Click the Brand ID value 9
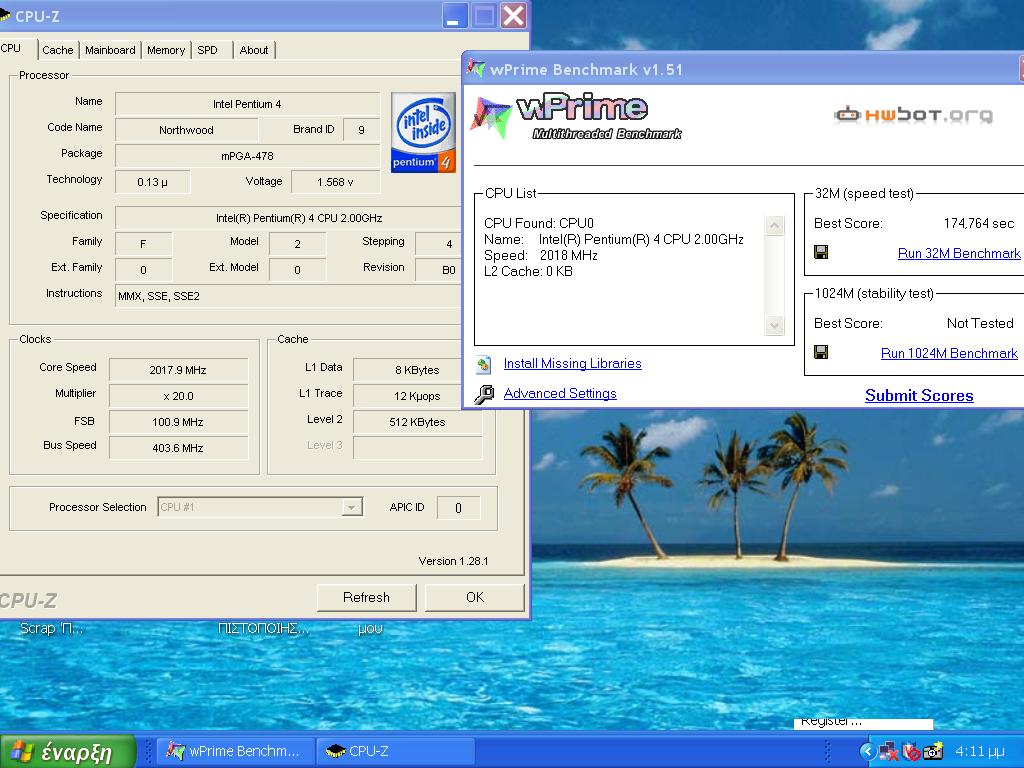The width and height of the screenshot is (1024, 768). click(x=361, y=130)
